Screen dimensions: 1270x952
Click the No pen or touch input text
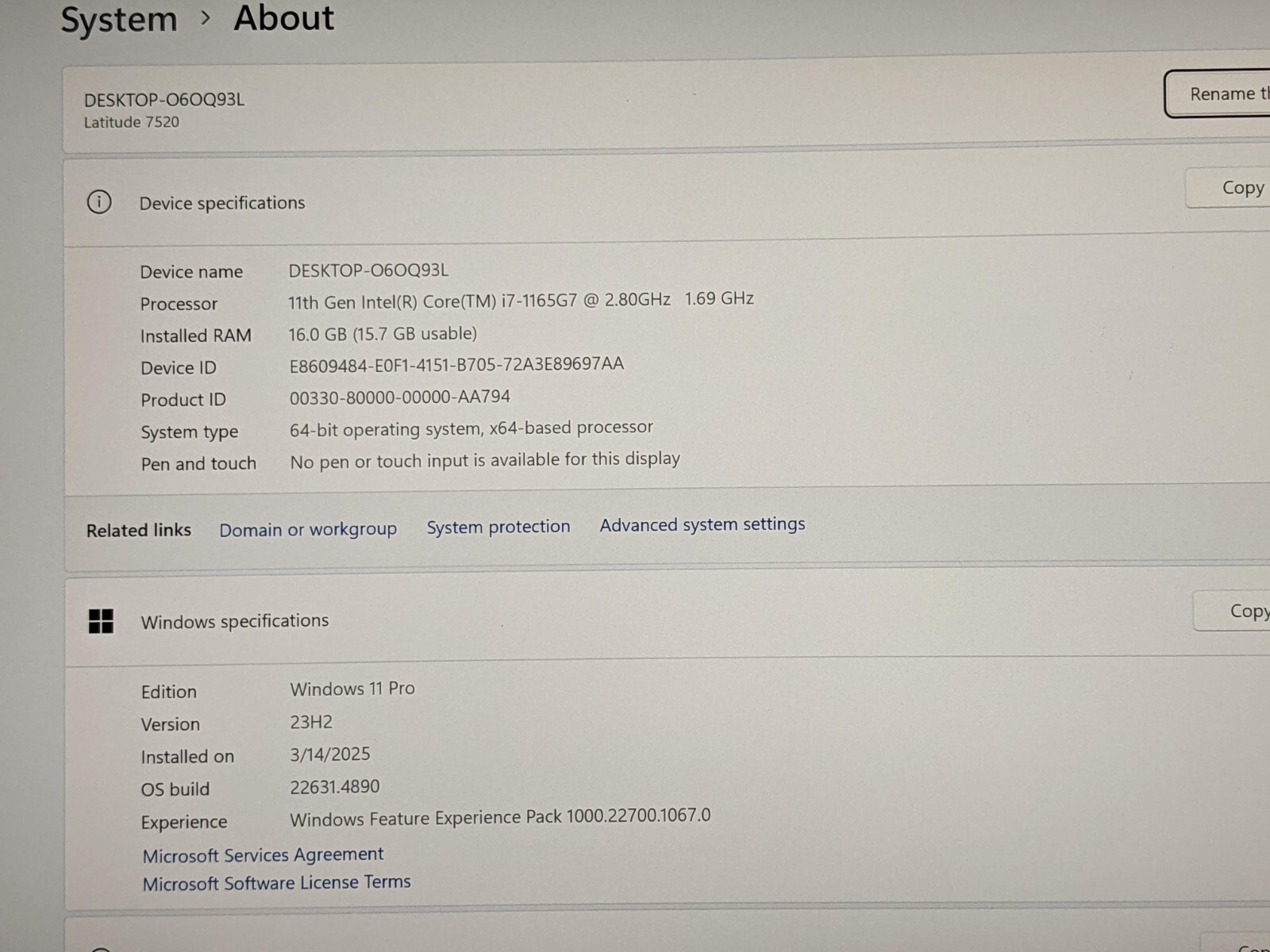(485, 460)
